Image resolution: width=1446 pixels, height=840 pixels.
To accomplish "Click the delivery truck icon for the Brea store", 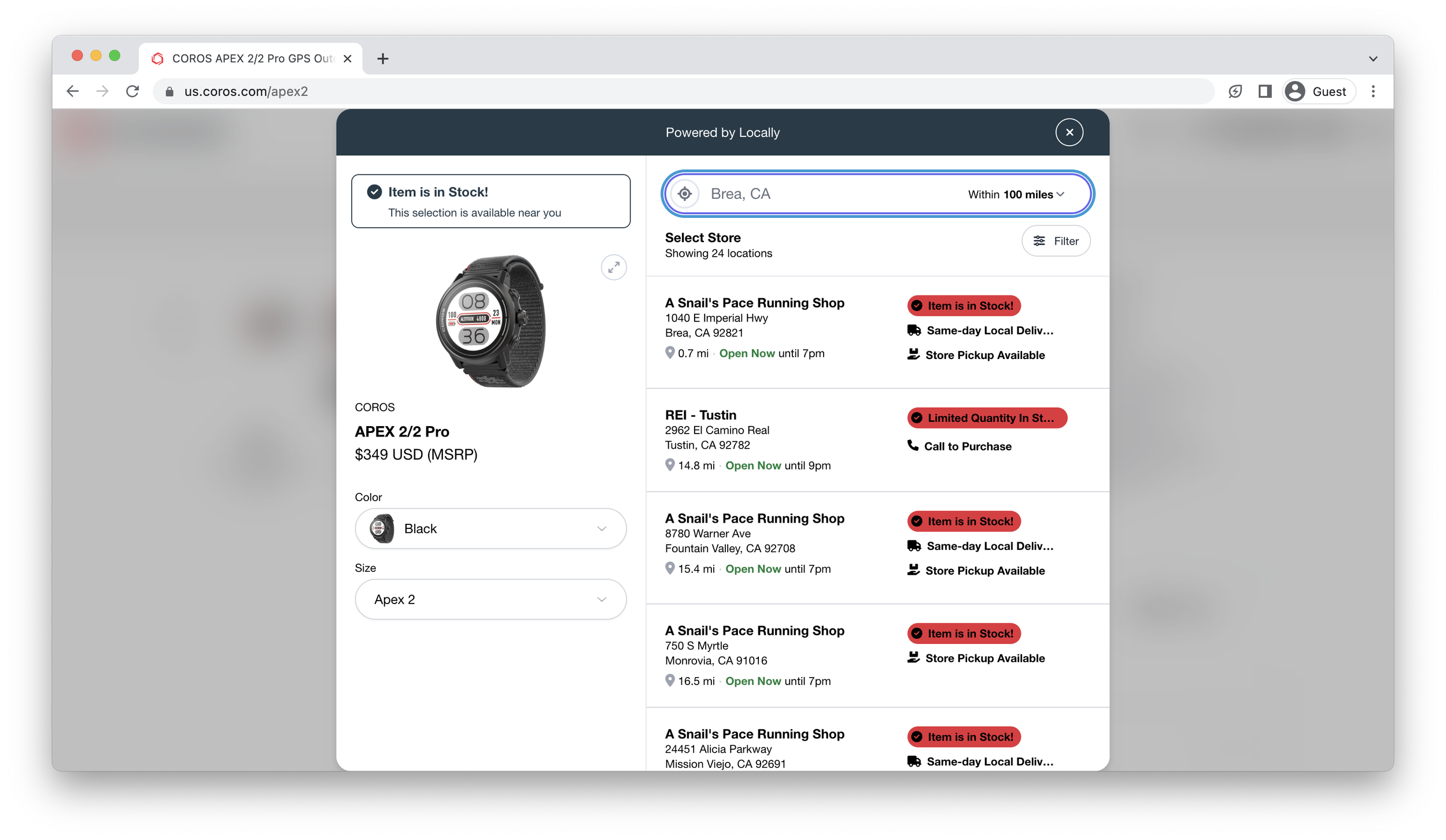I will coord(914,331).
